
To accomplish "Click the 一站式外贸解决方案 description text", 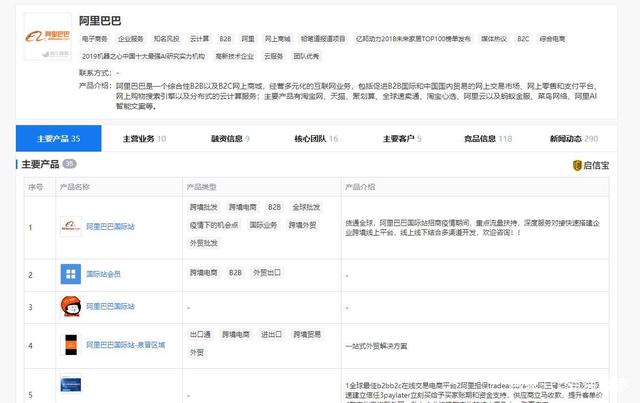I will (x=376, y=346).
